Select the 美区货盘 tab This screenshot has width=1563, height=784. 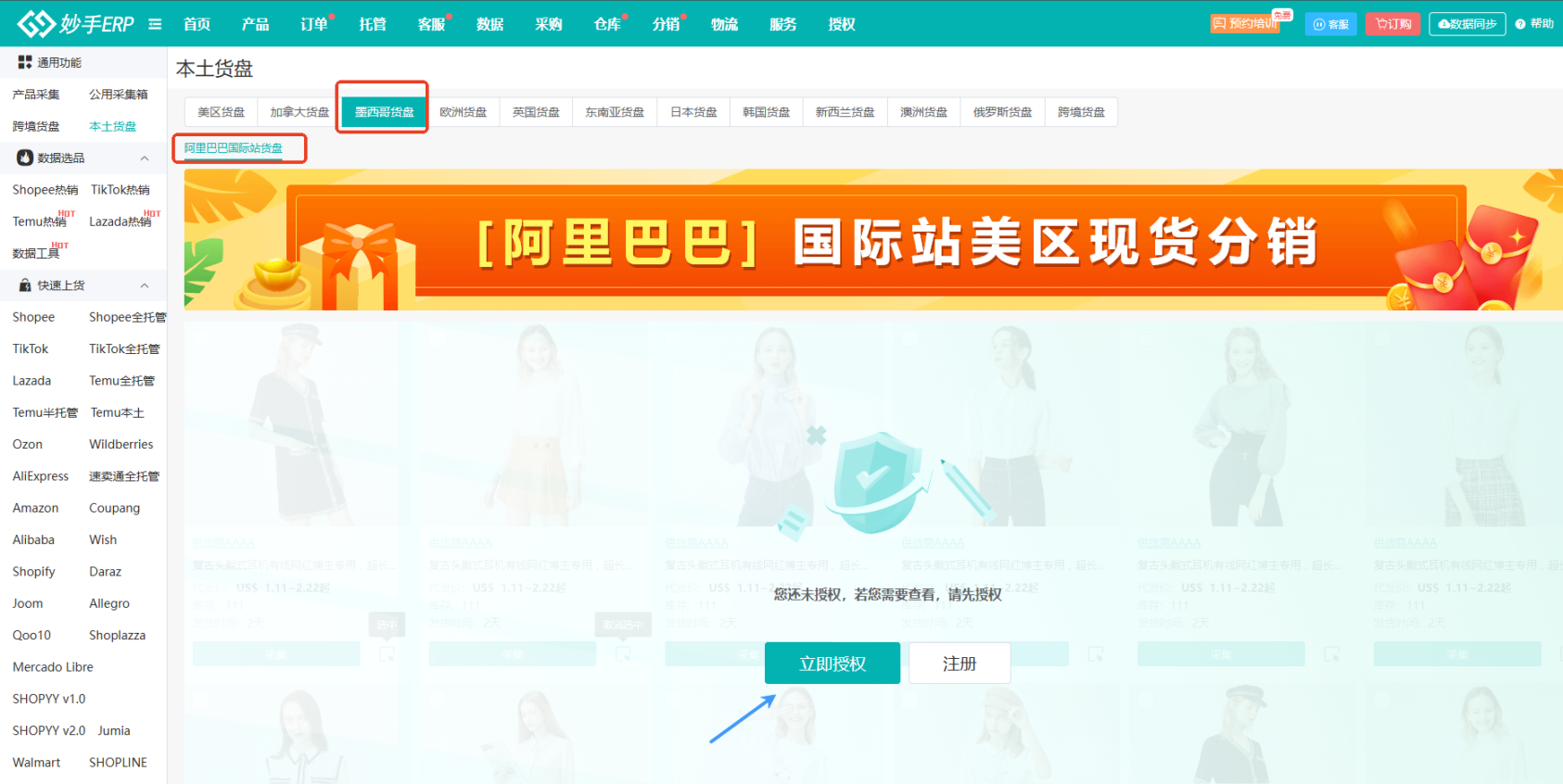pos(222,112)
